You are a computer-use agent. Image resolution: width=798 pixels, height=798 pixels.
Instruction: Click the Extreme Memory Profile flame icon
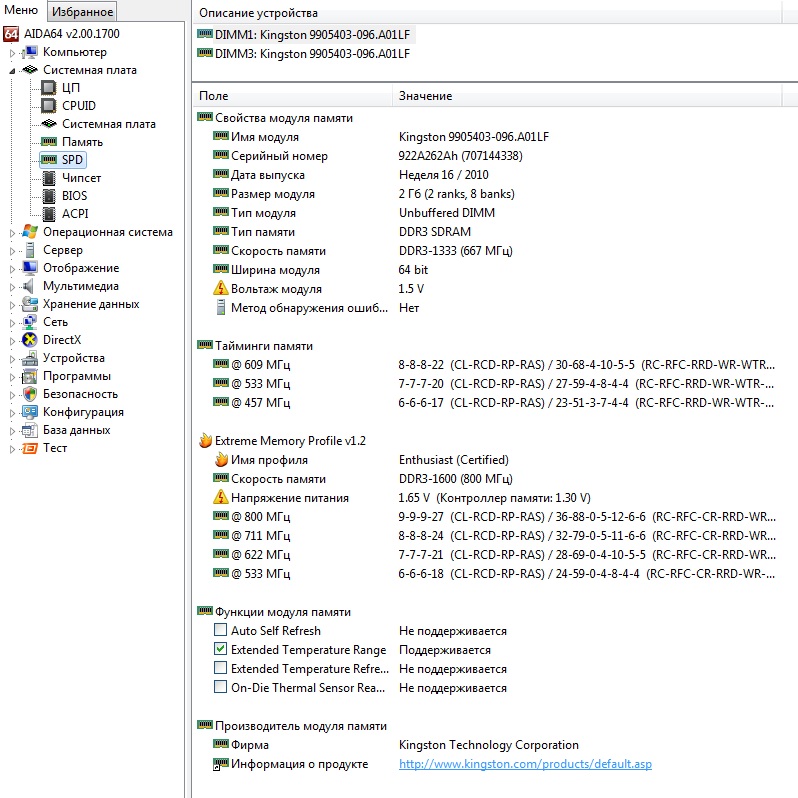click(206, 441)
